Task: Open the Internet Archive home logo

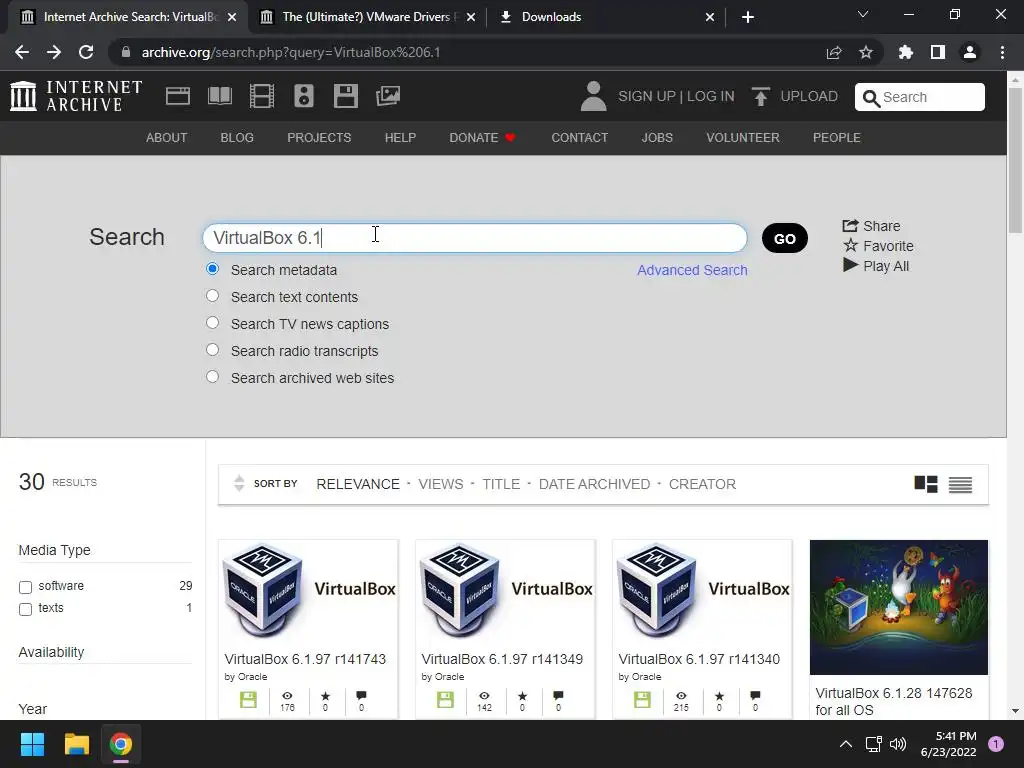Action: pyautogui.click(x=76, y=96)
